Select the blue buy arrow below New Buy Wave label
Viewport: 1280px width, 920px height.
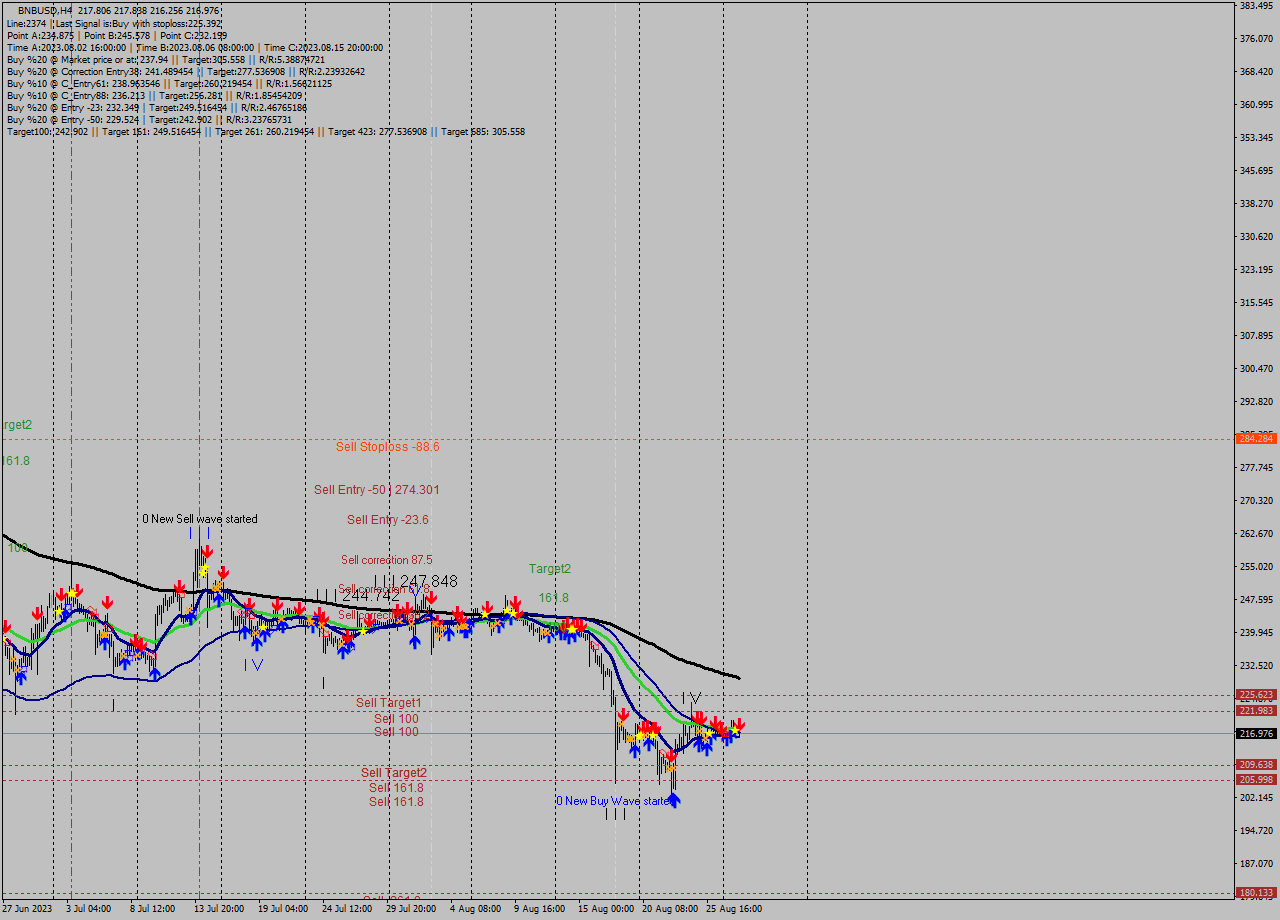click(675, 800)
